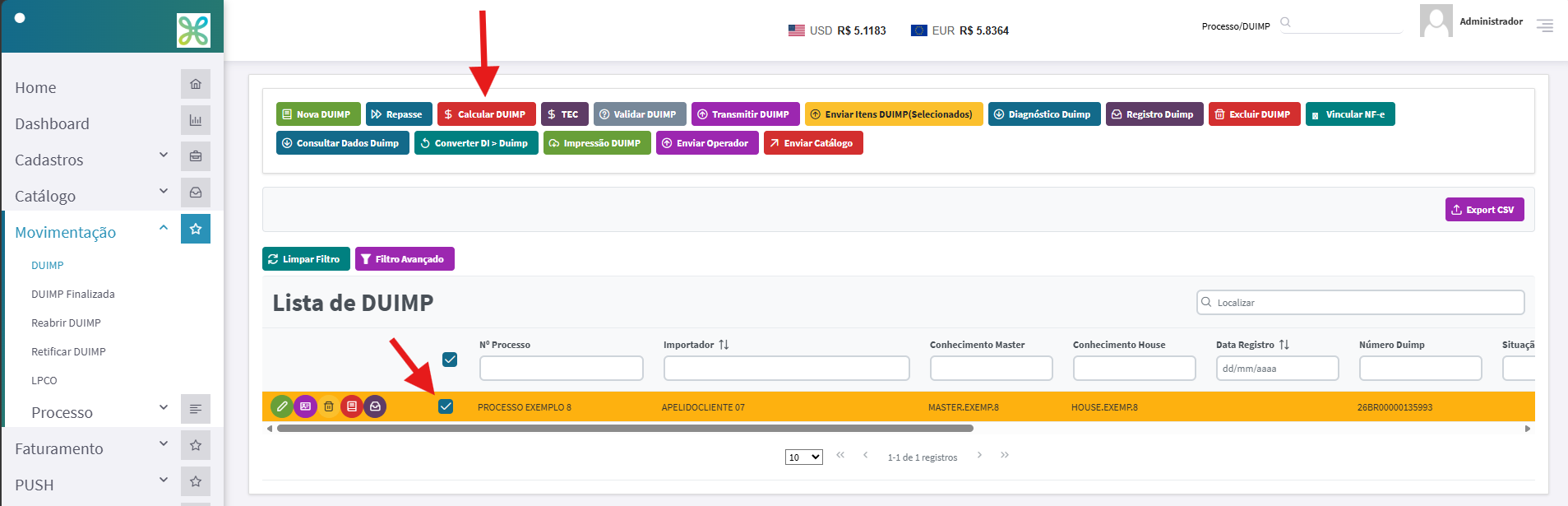Screen dimensions: 1568x506
Task: Select Retificar DUIMP in the sidebar
Action: click(68, 351)
